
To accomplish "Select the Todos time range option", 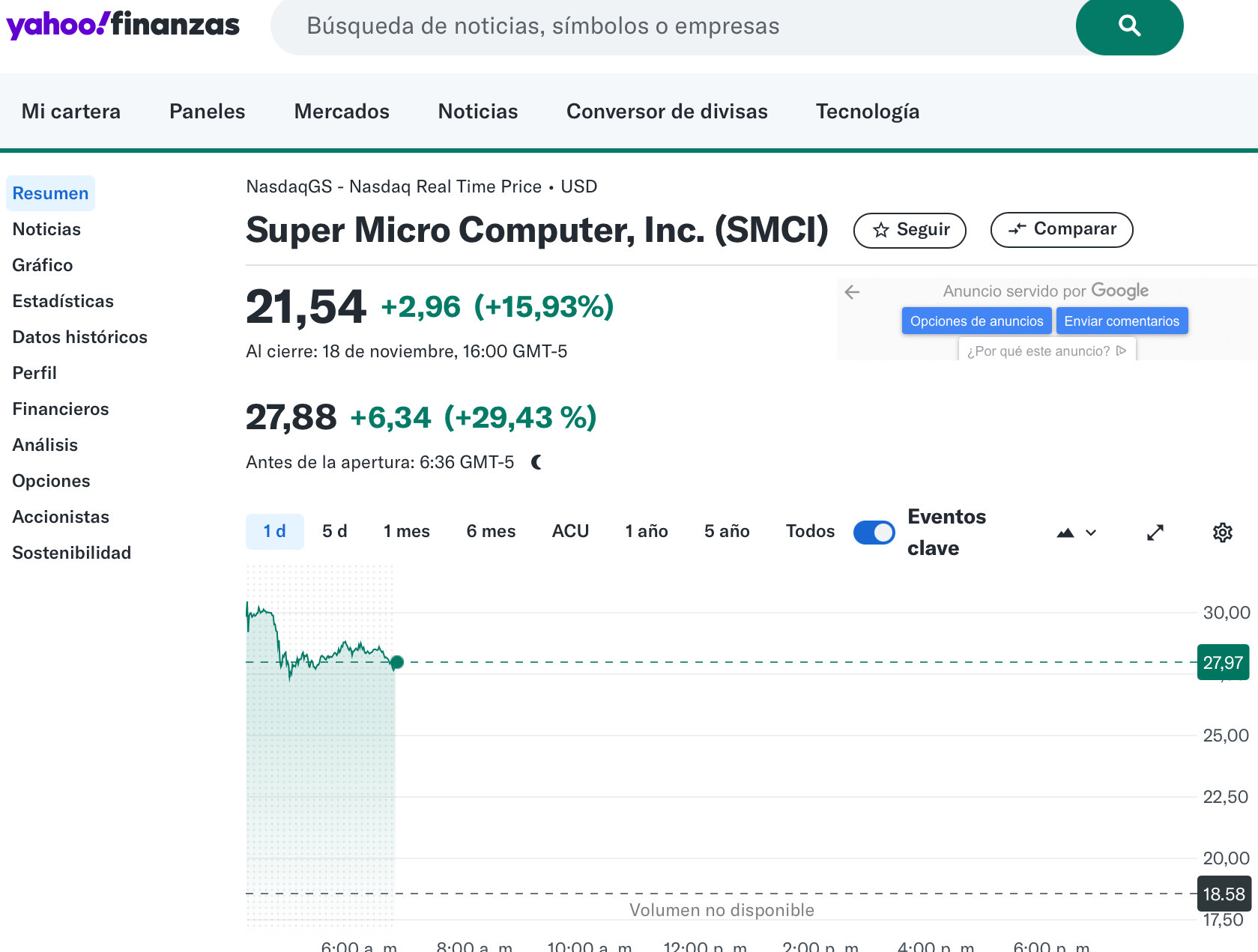I will tap(810, 531).
